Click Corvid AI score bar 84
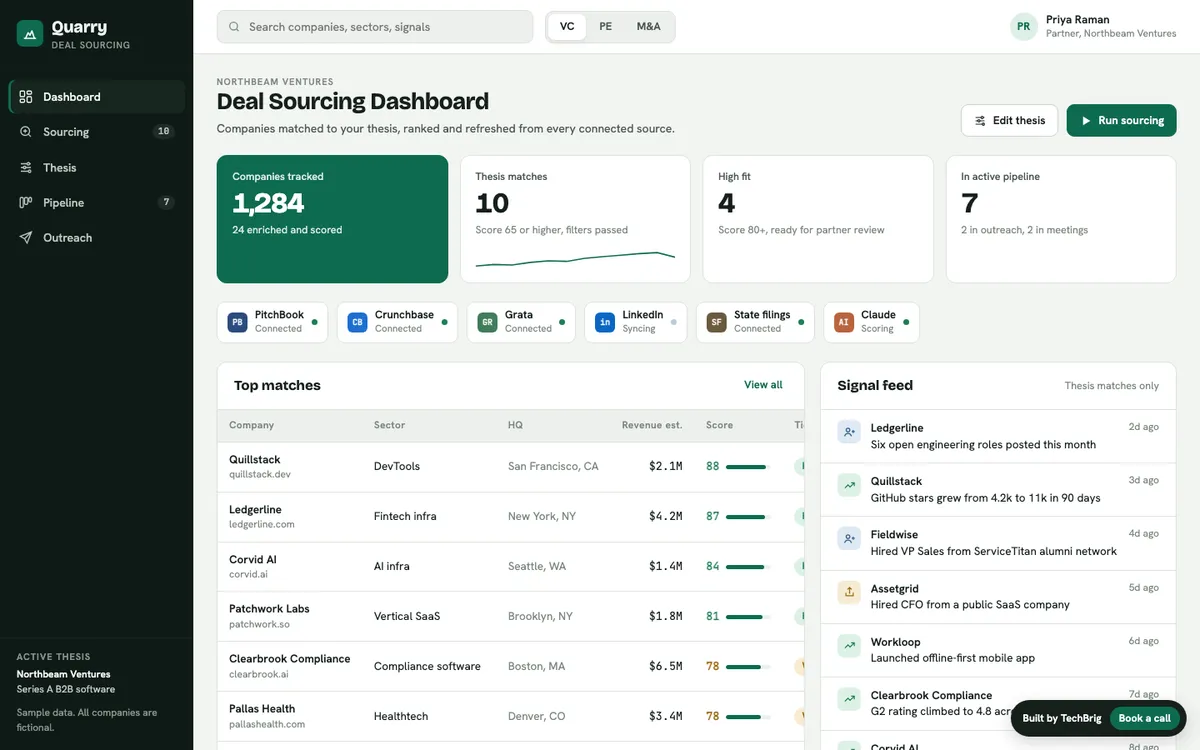 pos(746,566)
